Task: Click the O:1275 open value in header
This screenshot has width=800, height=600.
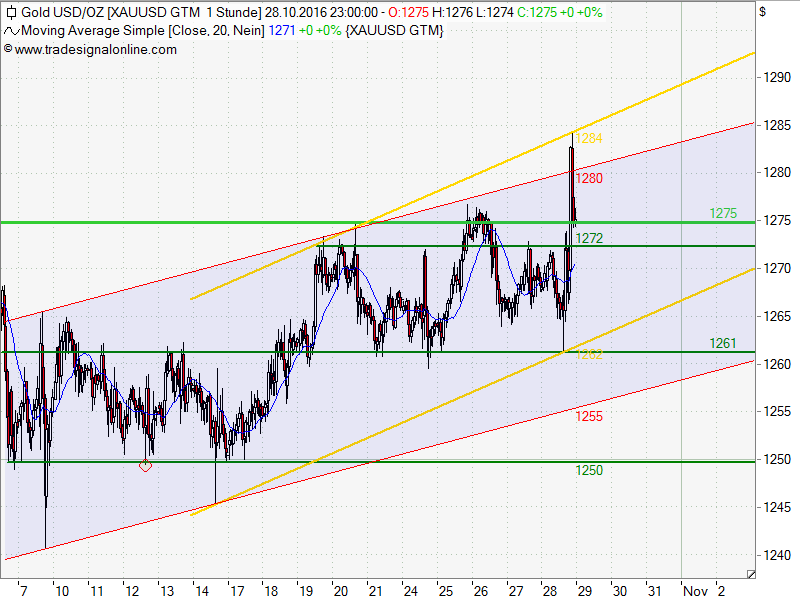Action: 408,12
